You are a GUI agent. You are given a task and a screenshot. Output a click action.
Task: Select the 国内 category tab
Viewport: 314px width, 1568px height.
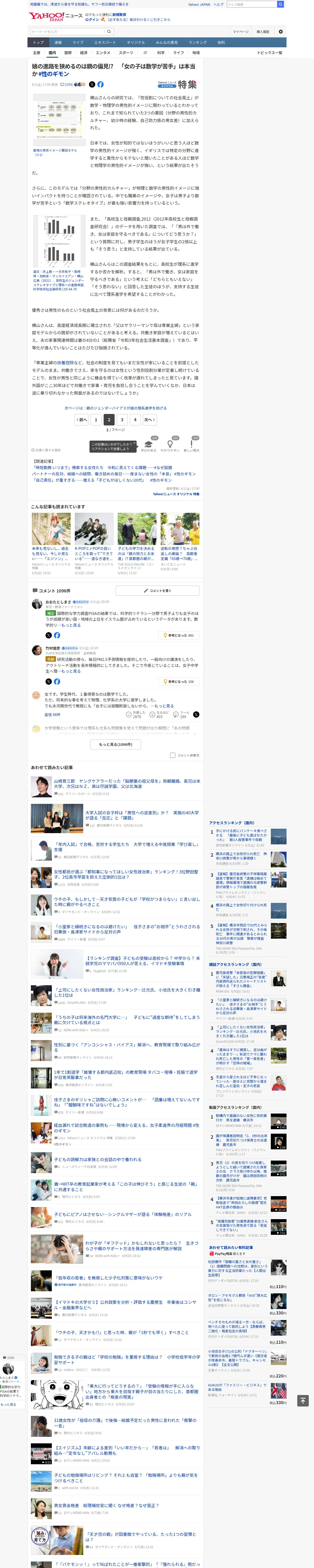[52, 53]
